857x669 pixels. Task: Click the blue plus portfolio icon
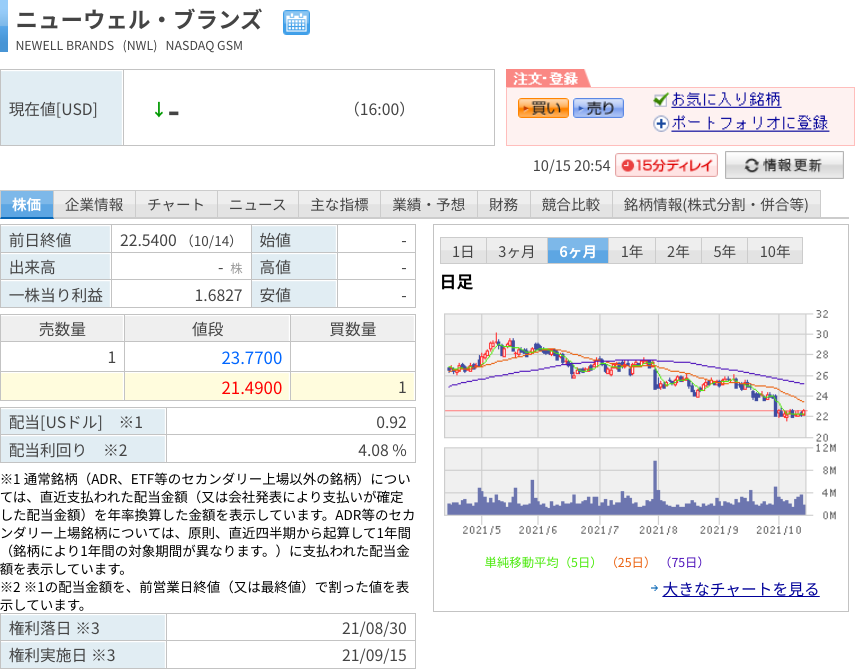pos(661,124)
